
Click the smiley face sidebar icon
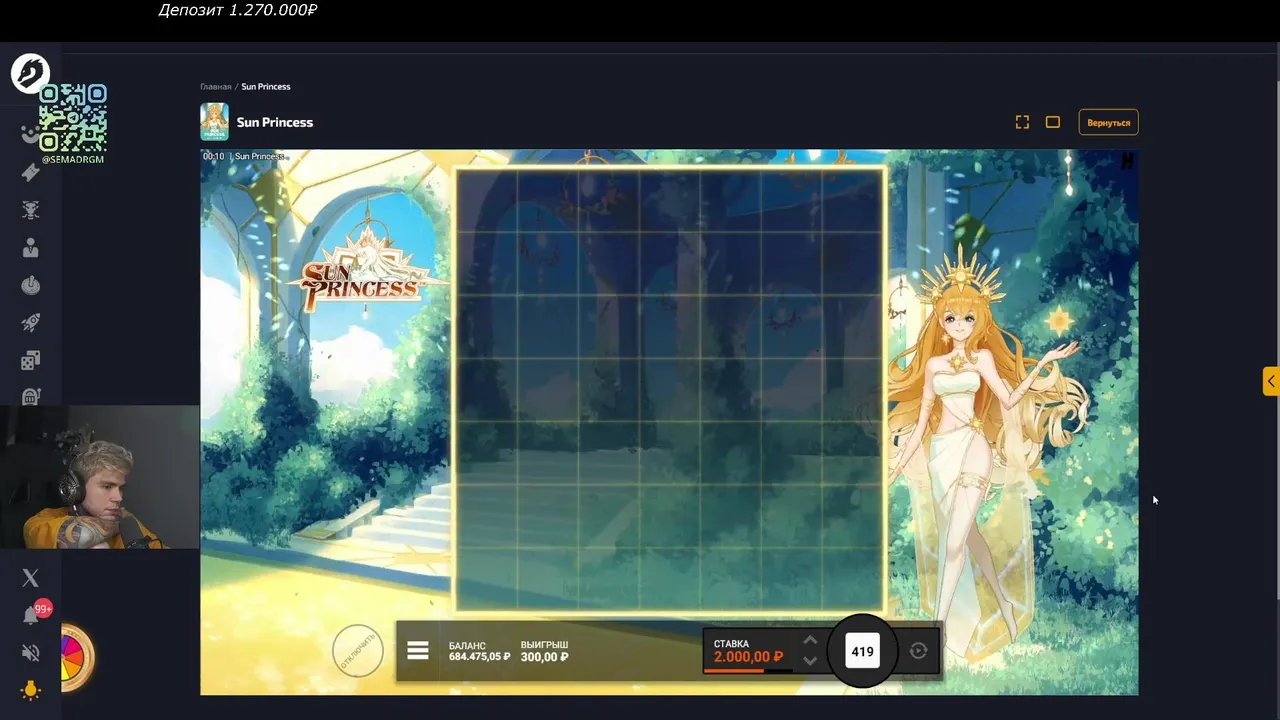point(28,134)
